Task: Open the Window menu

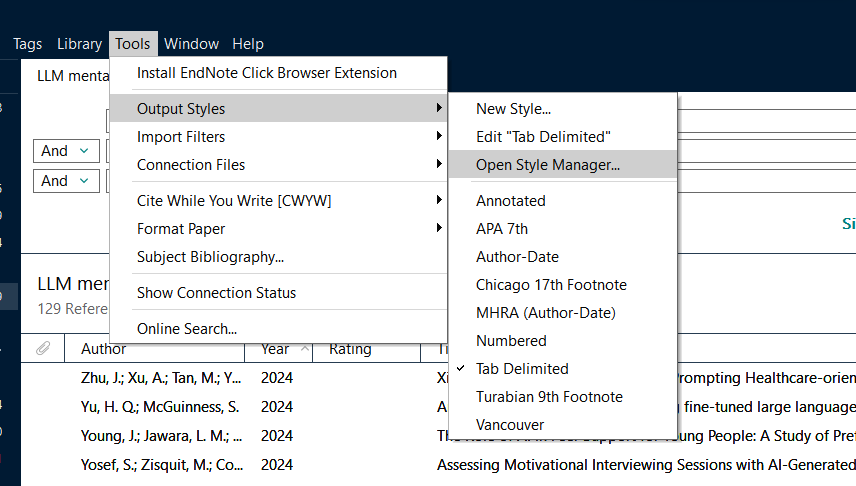Action: [x=191, y=44]
